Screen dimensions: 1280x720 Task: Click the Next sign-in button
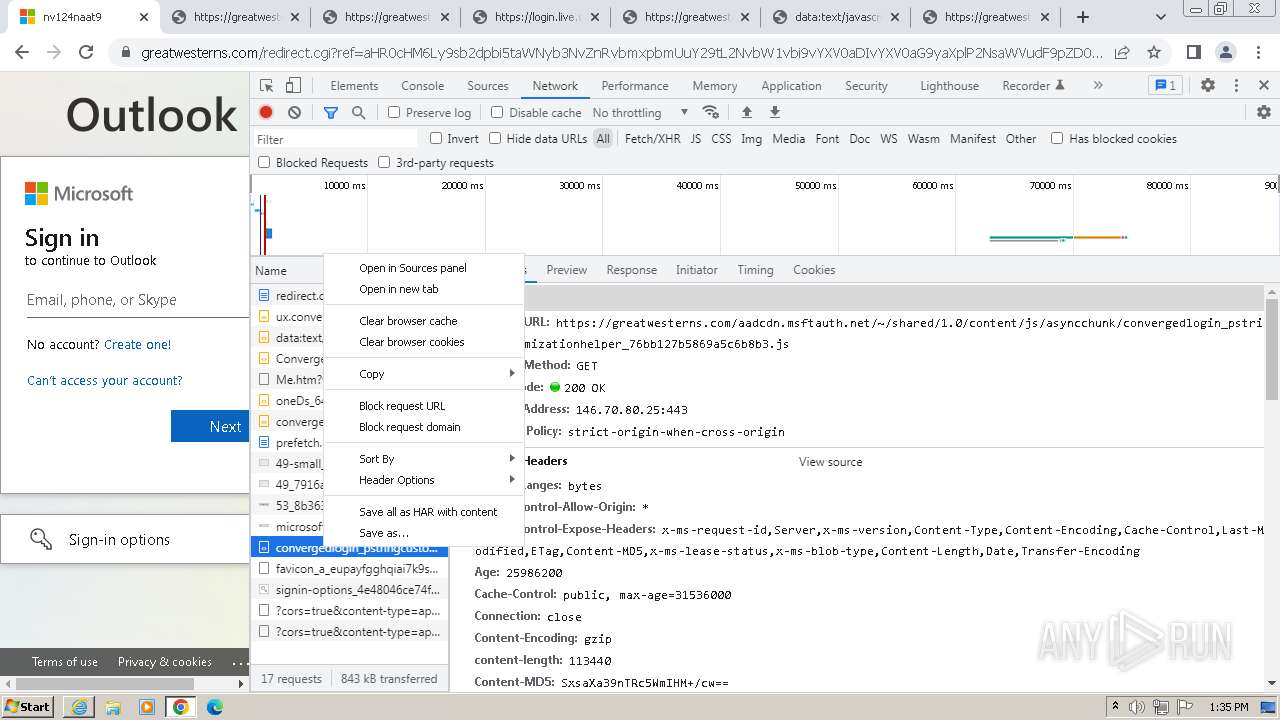click(x=210, y=426)
